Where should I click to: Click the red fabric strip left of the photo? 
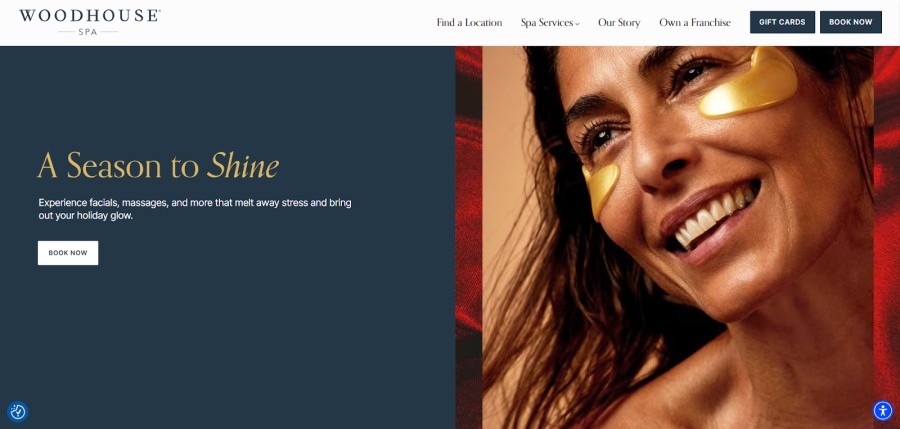(469, 237)
